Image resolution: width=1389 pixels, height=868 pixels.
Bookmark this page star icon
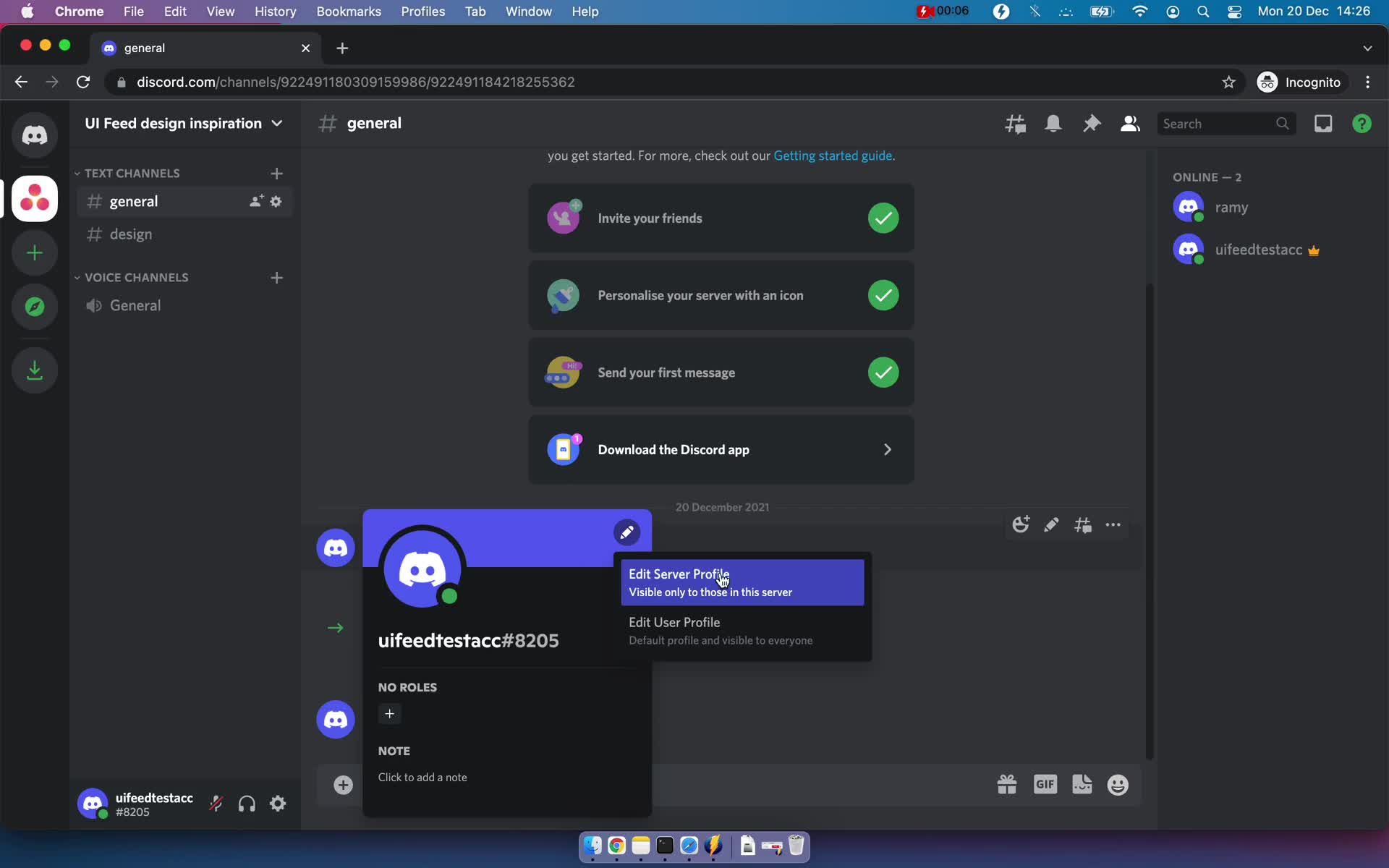pyautogui.click(x=1228, y=82)
